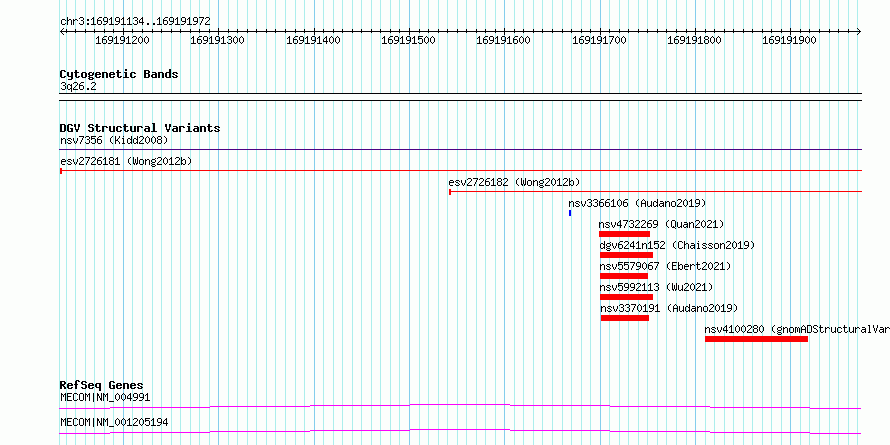Select nsv3370191 (Audano2019) label
Image resolution: width=890 pixels, height=445 pixels.
(669, 308)
